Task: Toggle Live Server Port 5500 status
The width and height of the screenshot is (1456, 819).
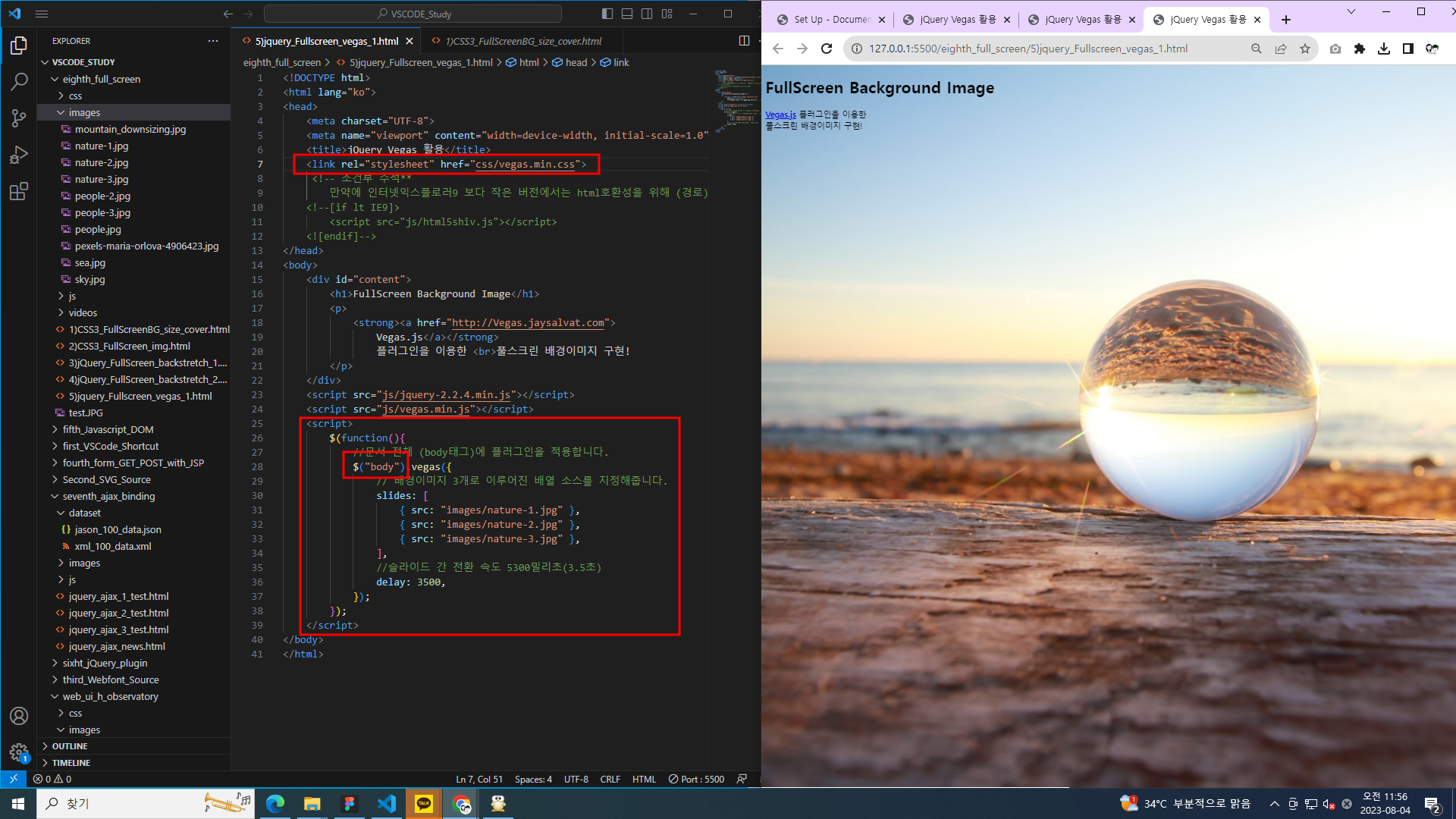Action: [x=696, y=779]
